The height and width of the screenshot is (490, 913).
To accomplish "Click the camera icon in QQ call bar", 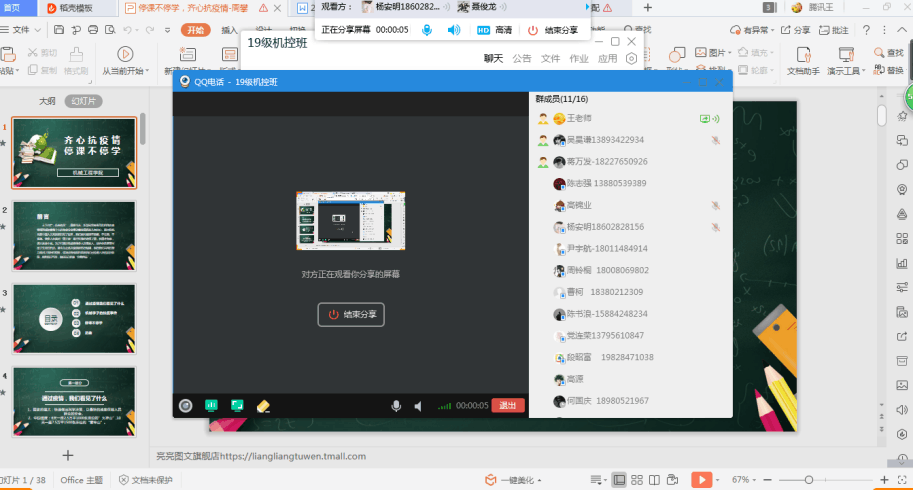I will pos(186,406).
